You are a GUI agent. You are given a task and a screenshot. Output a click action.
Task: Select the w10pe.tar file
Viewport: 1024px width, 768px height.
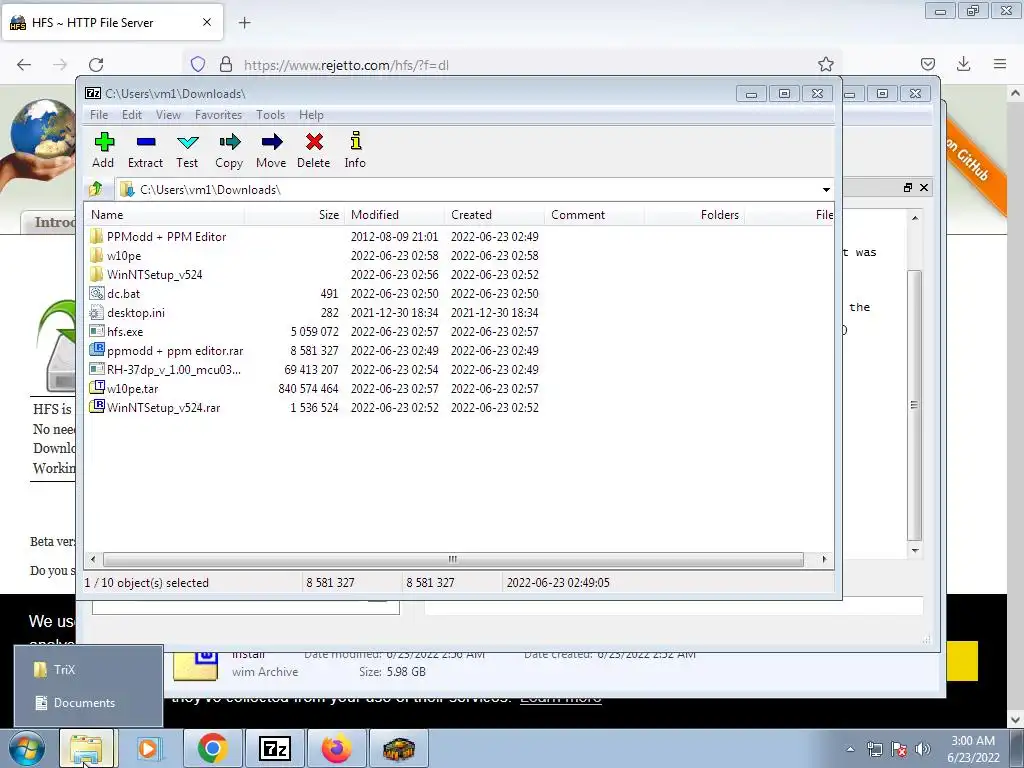(132, 389)
